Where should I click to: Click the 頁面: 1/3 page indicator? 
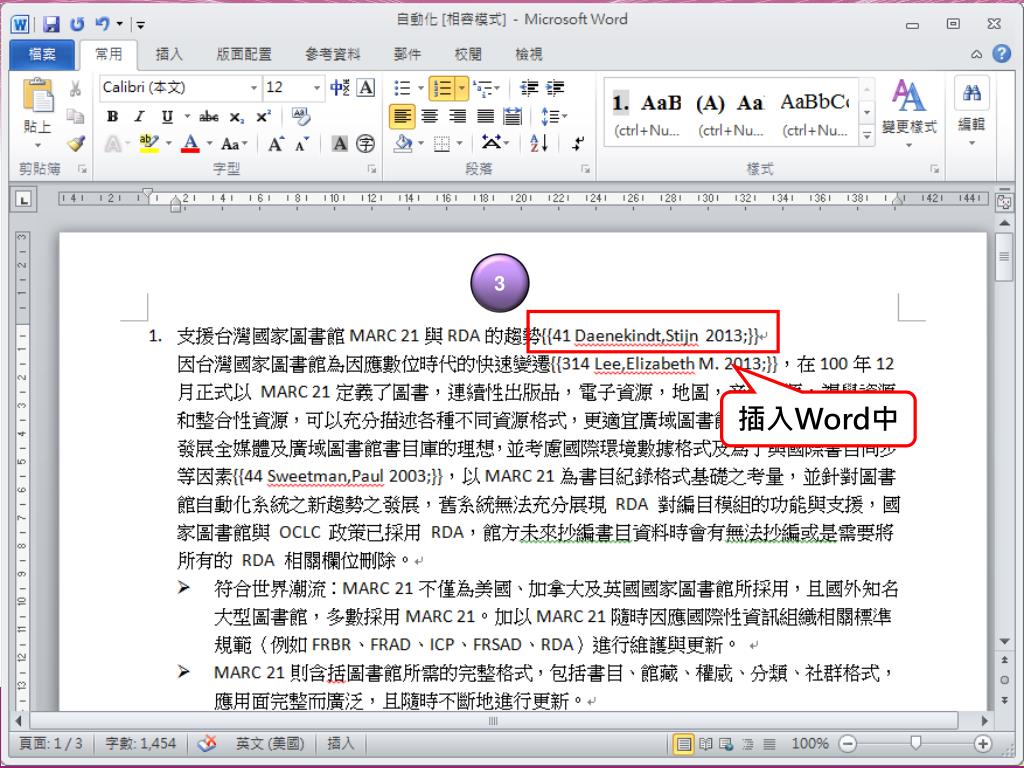pyautogui.click(x=51, y=744)
